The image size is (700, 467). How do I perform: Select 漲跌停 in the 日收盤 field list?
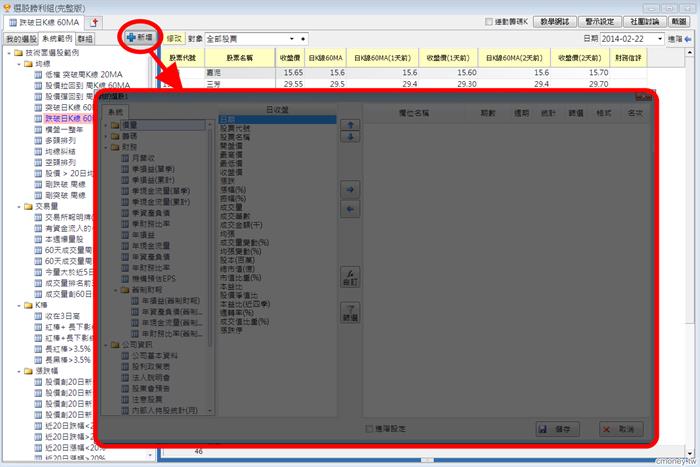pyautogui.click(x=231, y=330)
